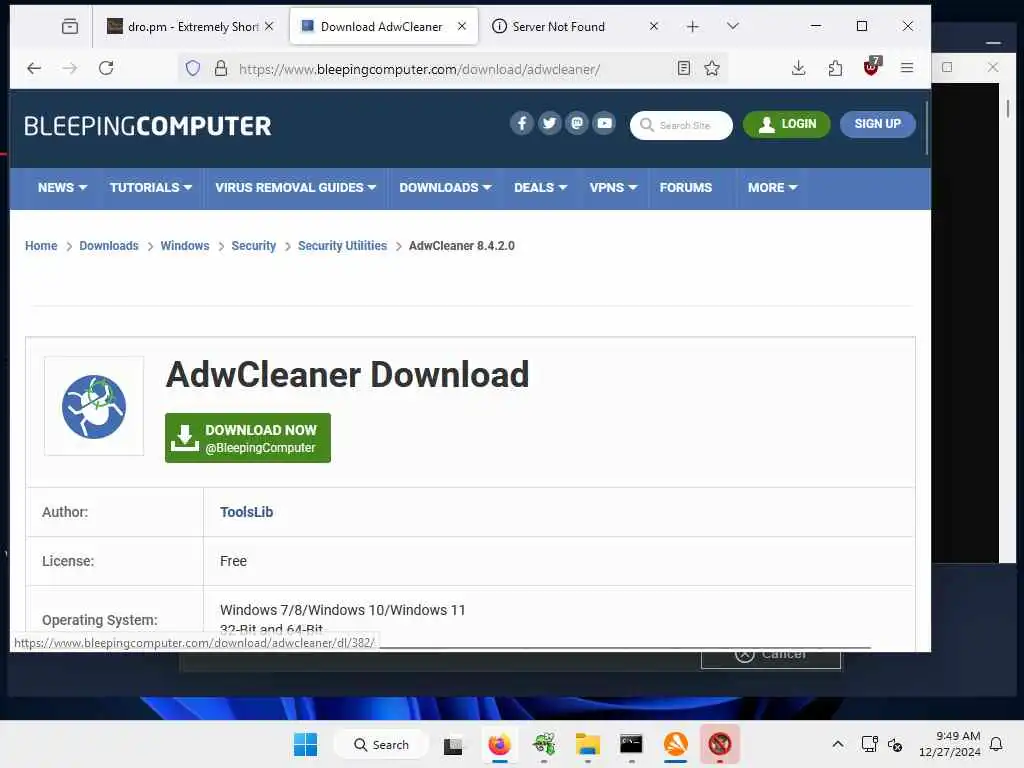Open the Firefox downloads panel
This screenshot has height=768, width=1024.
coord(798,68)
